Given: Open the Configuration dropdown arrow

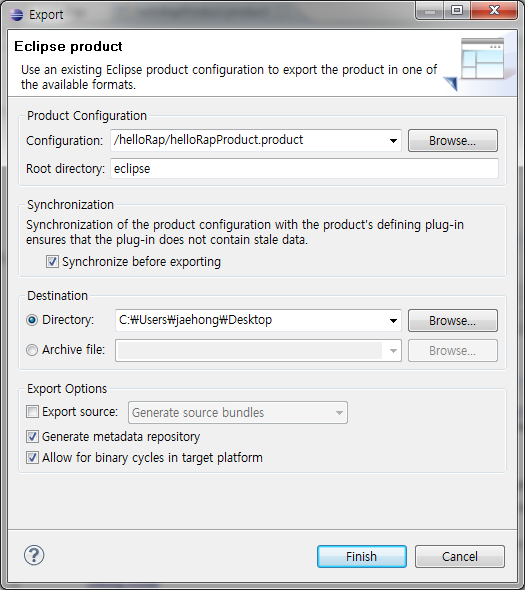Looking at the screenshot, I should point(393,141).
